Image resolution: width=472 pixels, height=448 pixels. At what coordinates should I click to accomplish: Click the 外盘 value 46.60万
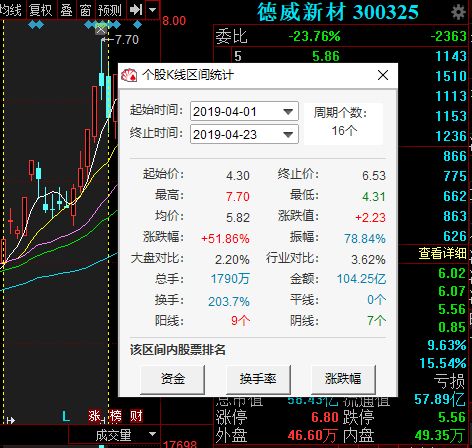click(312, 435)
